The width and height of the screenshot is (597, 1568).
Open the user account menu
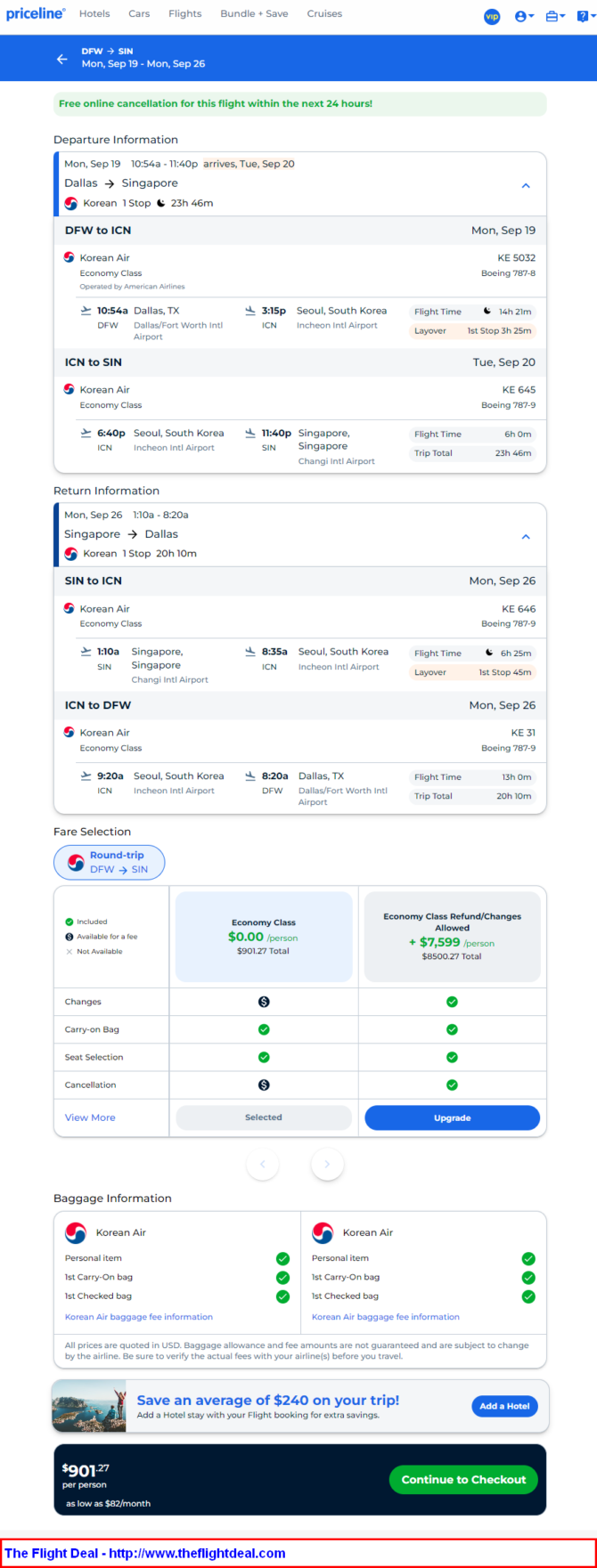coord(524,16)
